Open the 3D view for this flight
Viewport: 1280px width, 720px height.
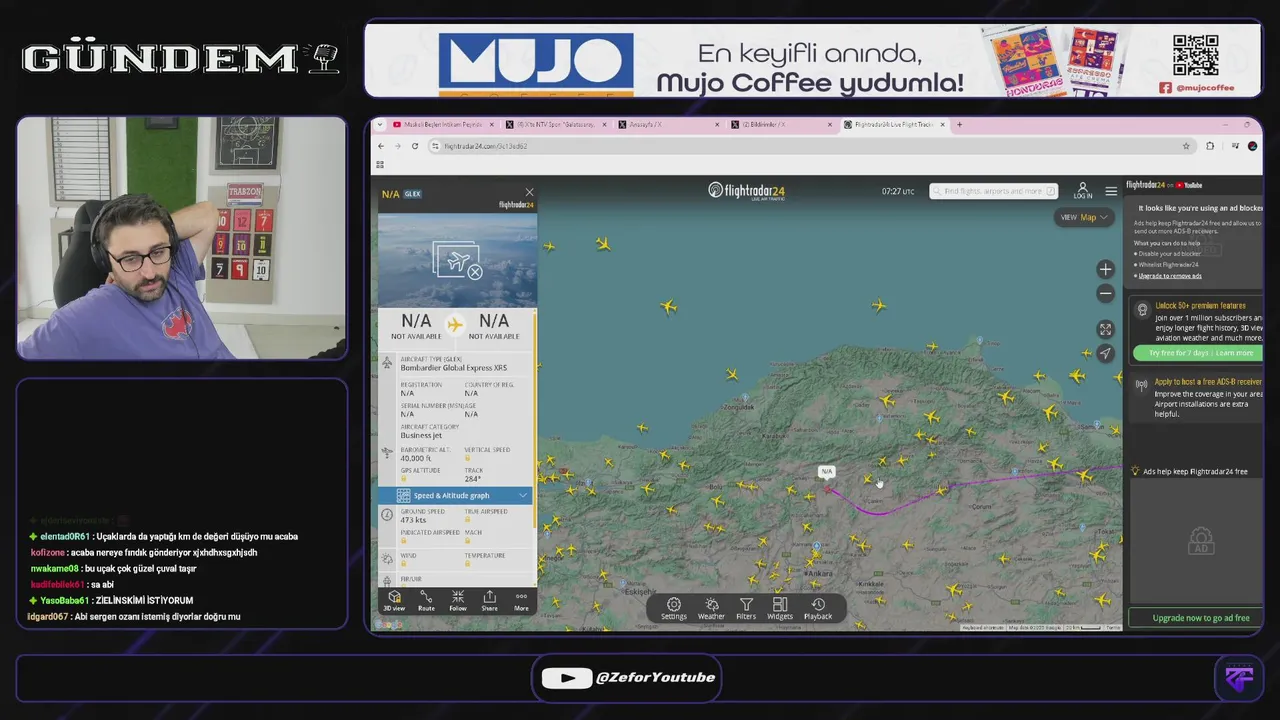click(x=394, y=601)
